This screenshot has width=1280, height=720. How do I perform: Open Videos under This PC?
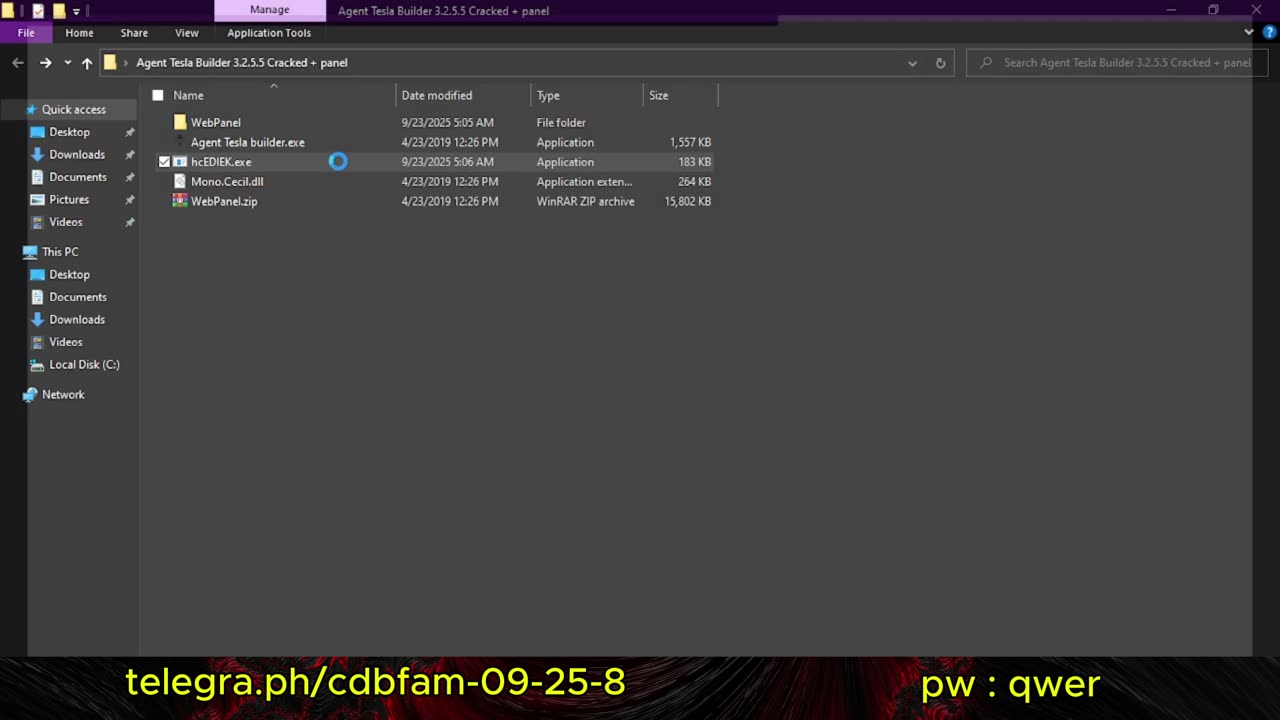pyautogui.click(x=66, y=342)
